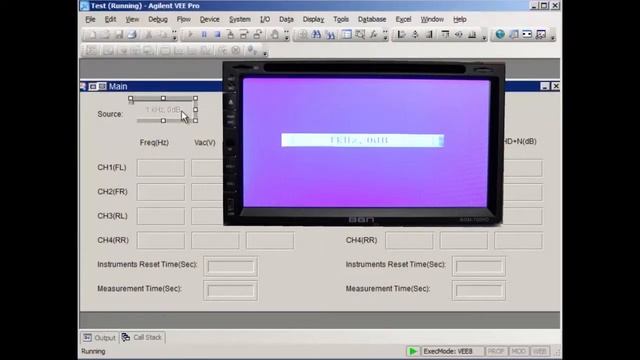Click the New file toolbar icon
640x360 pixels.
click(92, 35)
